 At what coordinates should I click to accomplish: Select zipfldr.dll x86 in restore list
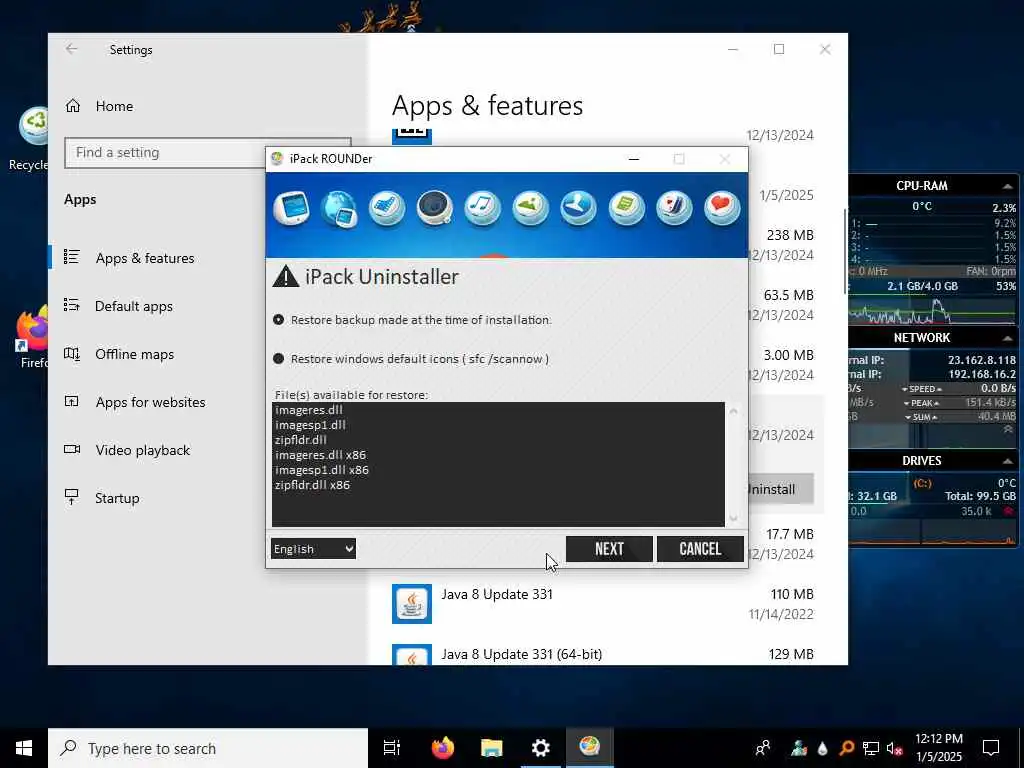[312, 485]
